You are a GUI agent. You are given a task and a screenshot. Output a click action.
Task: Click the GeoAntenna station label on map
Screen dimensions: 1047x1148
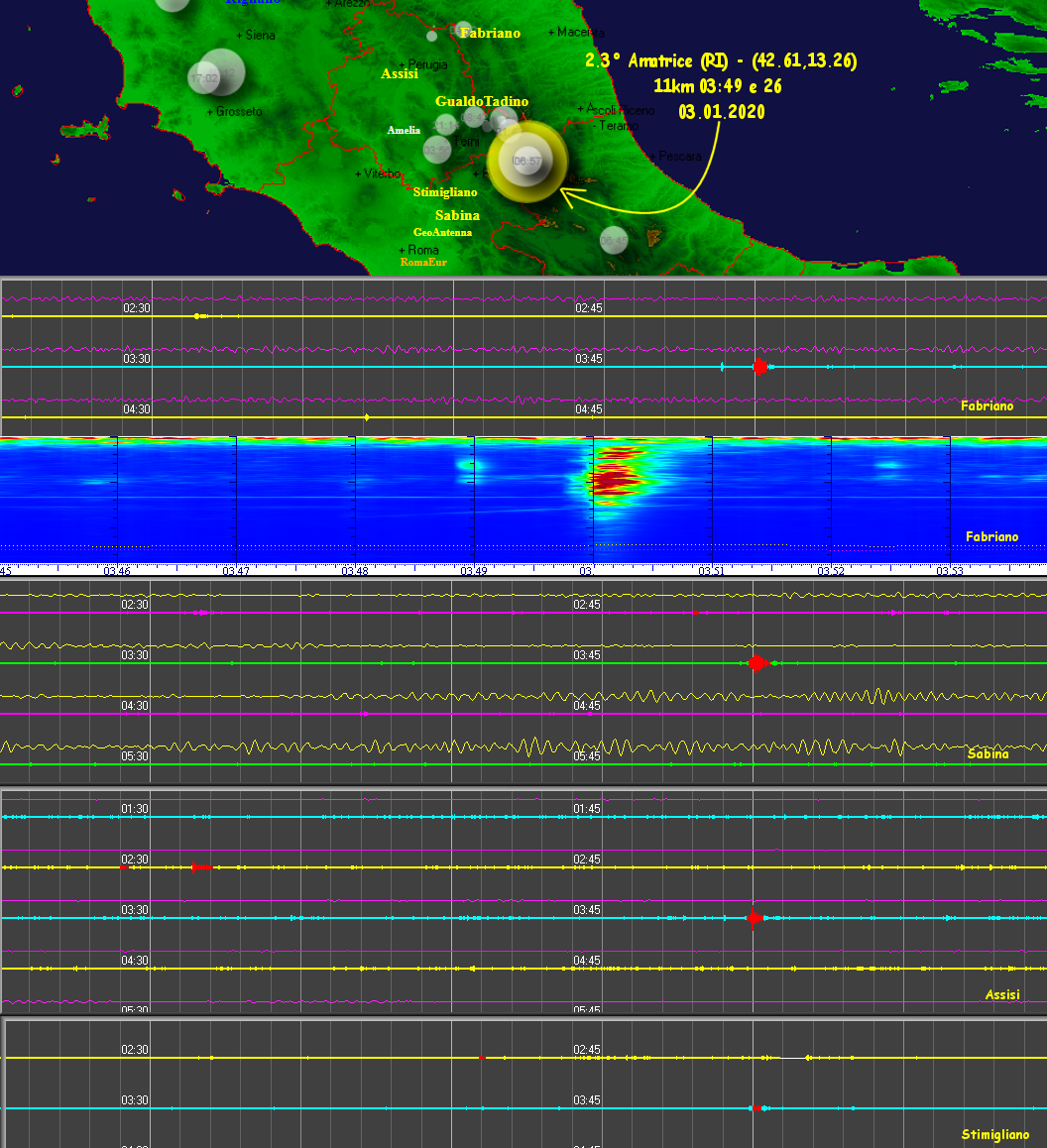click(442, 232)
